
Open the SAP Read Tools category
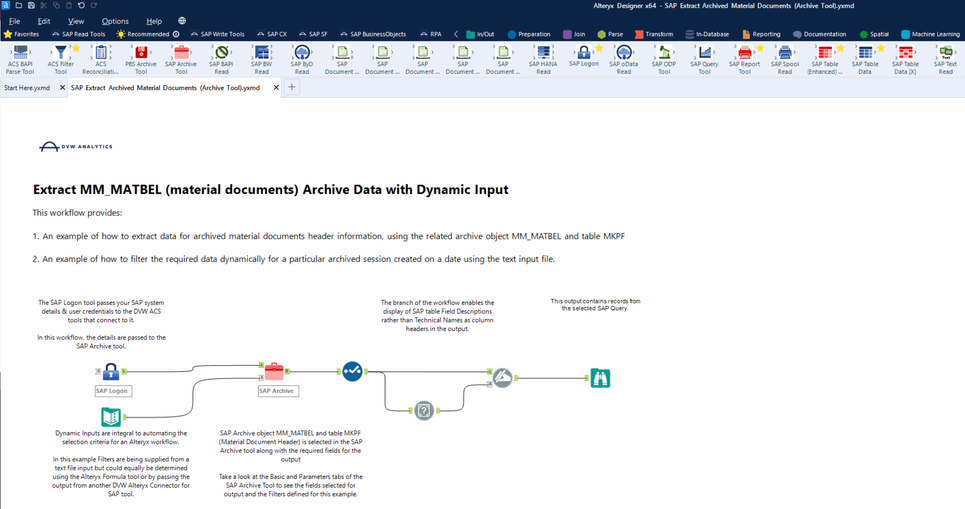(x=78, y=34)
